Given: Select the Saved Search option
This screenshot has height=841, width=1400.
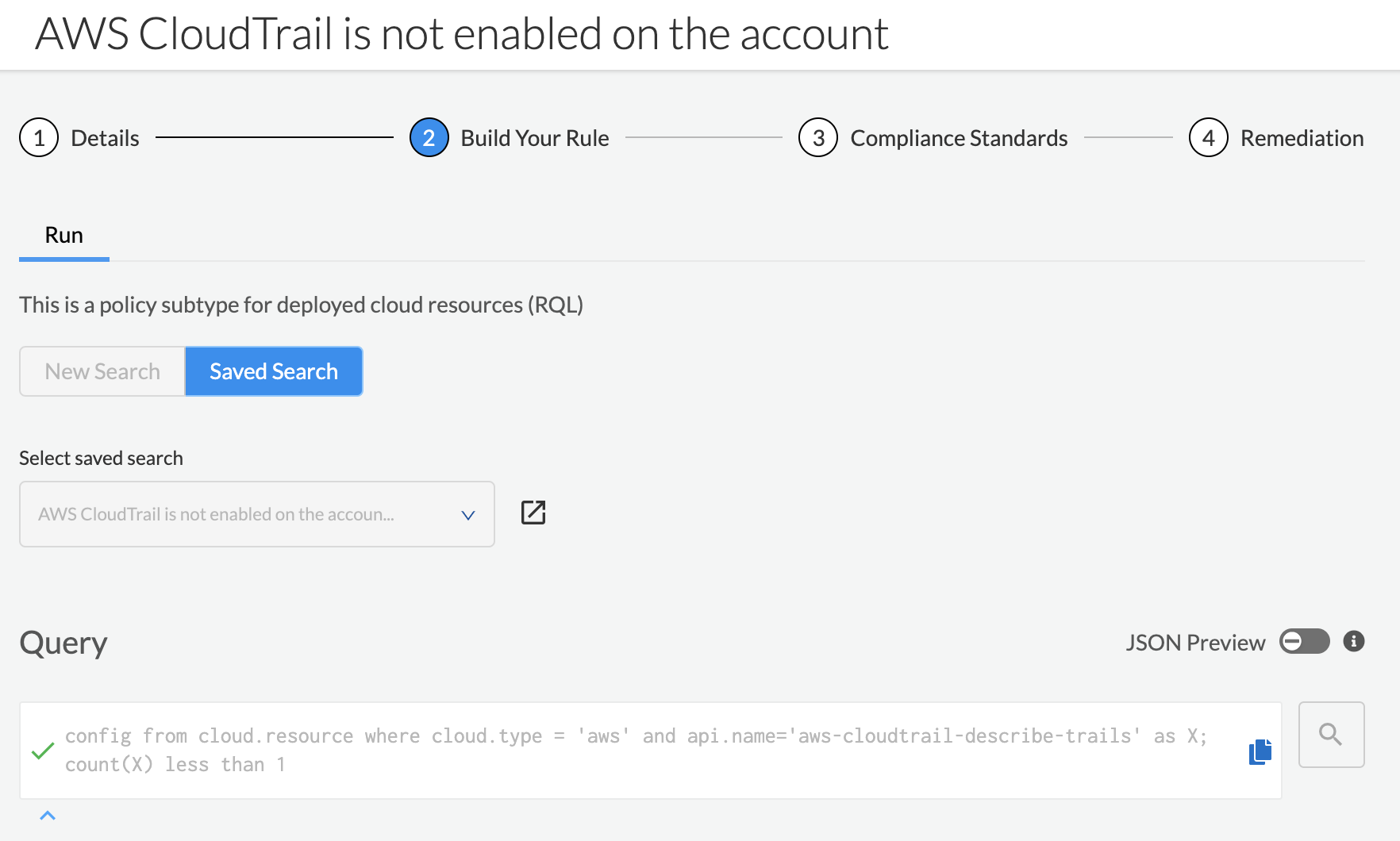Looking at the screenshot, I should (274, 371).
